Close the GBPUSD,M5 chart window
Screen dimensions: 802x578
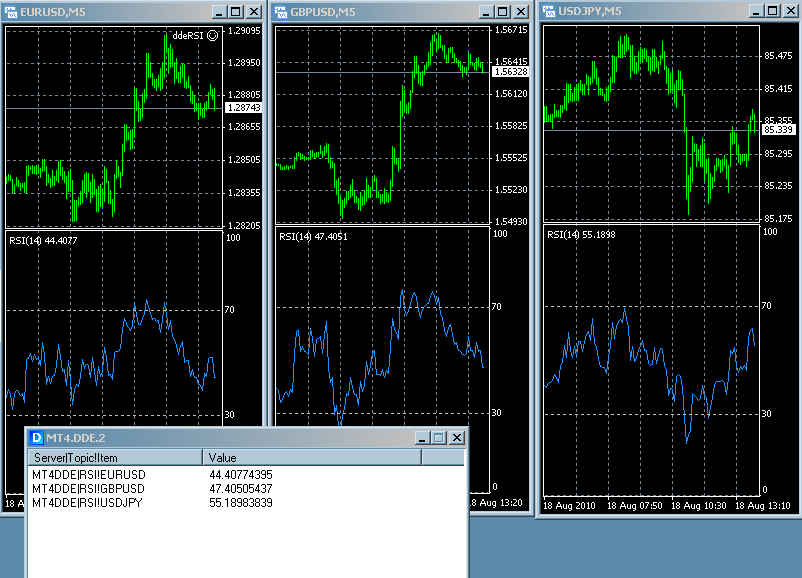[x=520, y=12]
